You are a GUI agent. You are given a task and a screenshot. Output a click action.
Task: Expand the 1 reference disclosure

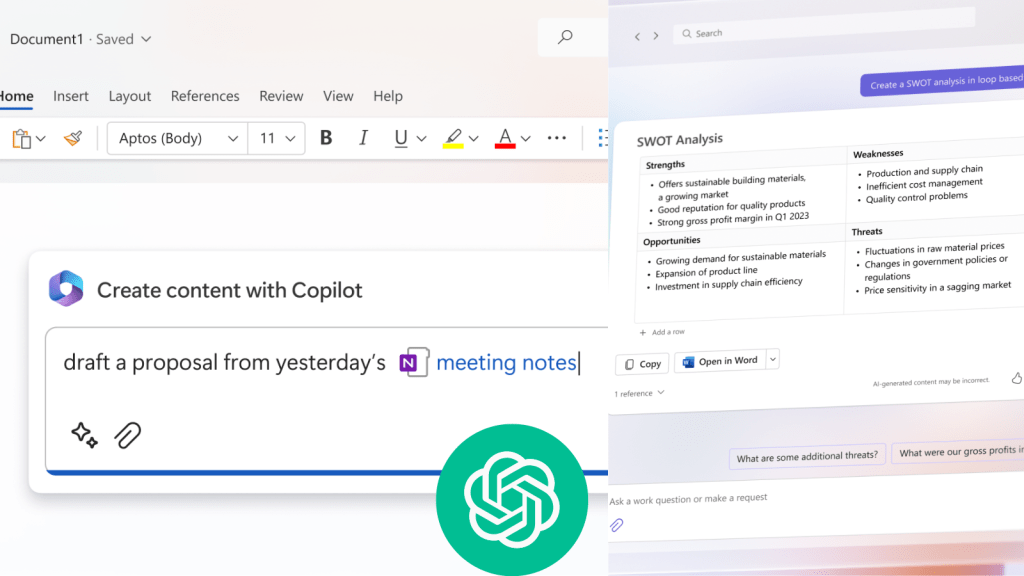point(639,393)
